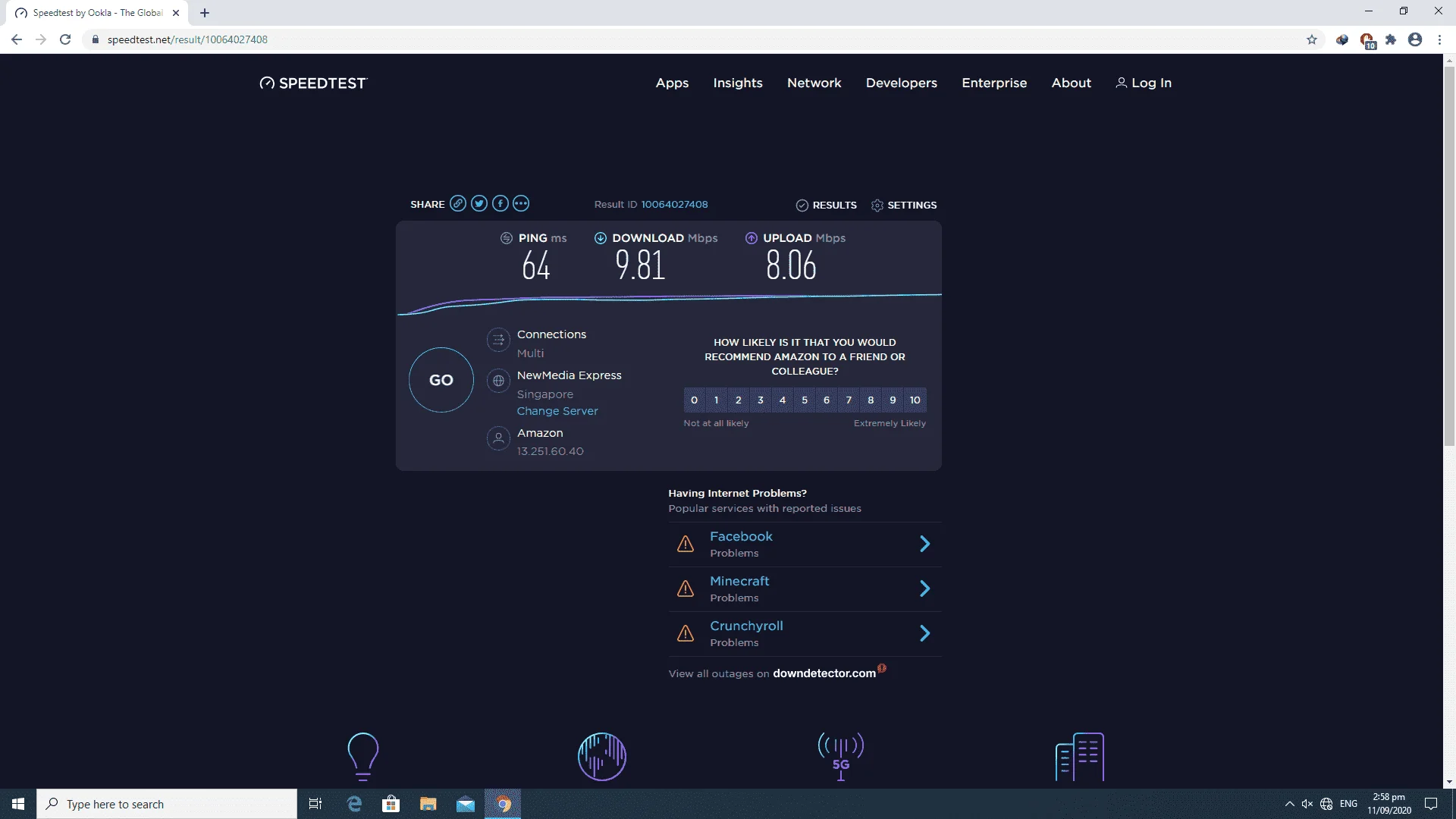Open the SETTINGS page
1456x819 pixels.
tap(904, 206)
